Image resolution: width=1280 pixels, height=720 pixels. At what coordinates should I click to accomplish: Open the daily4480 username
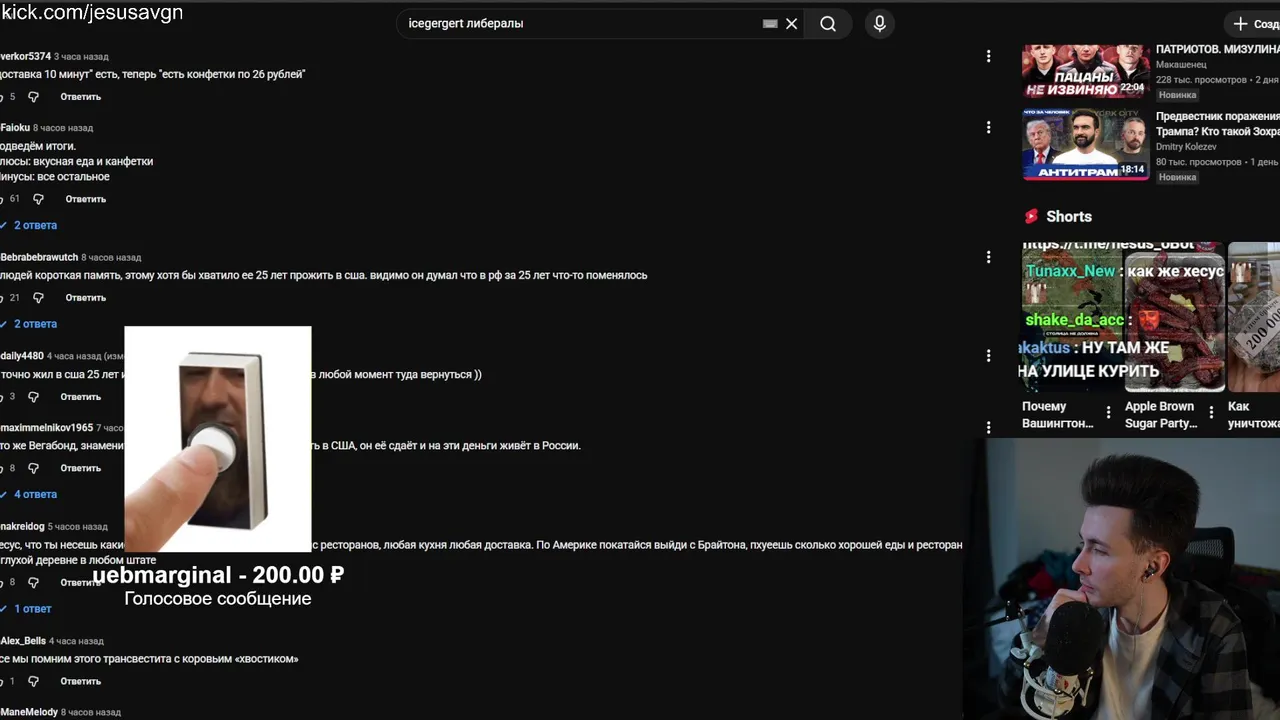coord(22,356)
